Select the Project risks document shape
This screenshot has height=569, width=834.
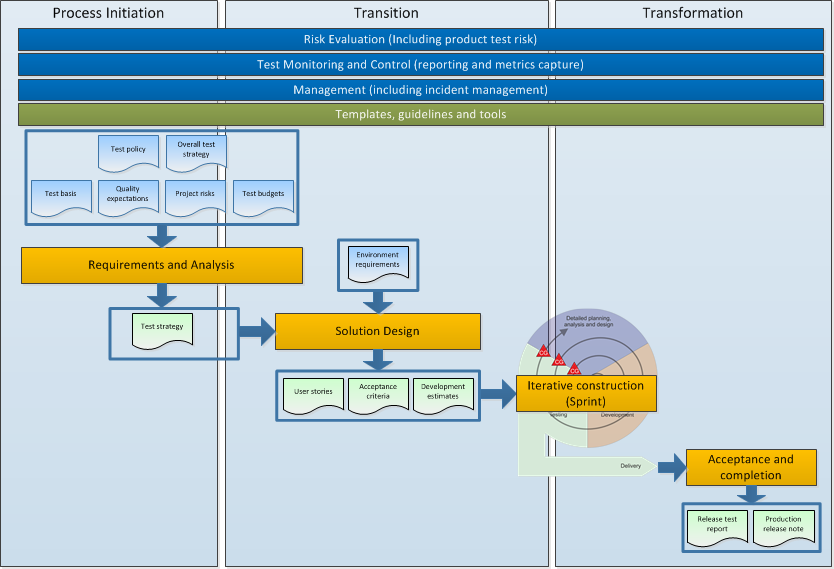(x=195, y=198)
